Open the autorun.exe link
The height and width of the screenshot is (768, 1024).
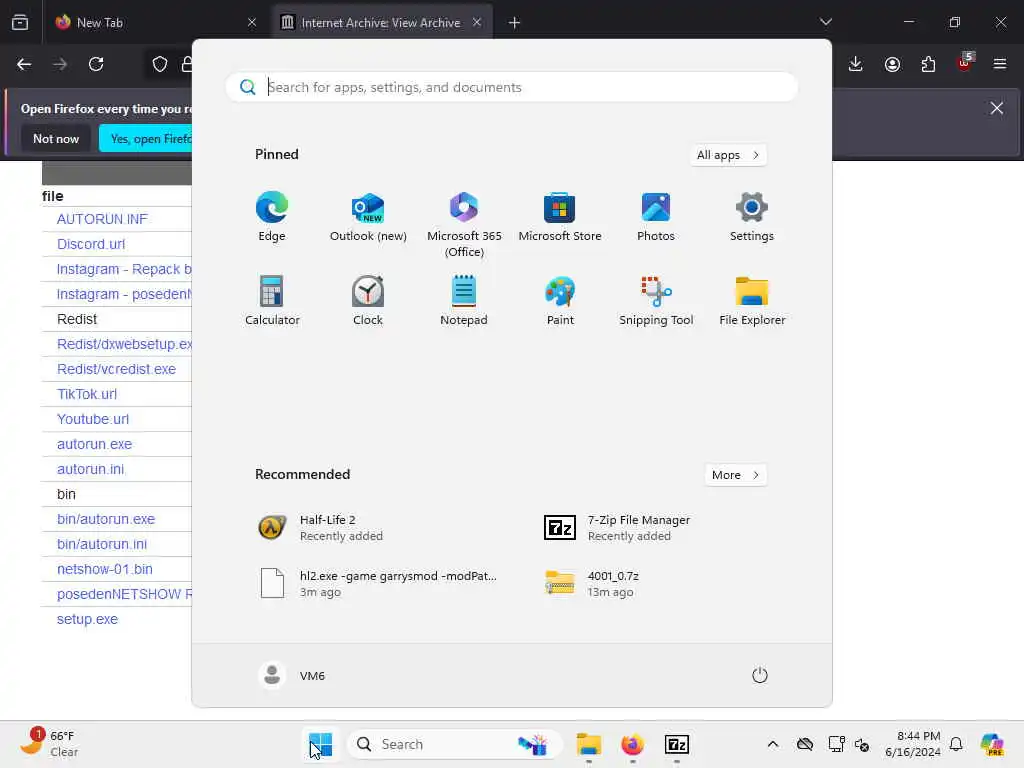95,444
